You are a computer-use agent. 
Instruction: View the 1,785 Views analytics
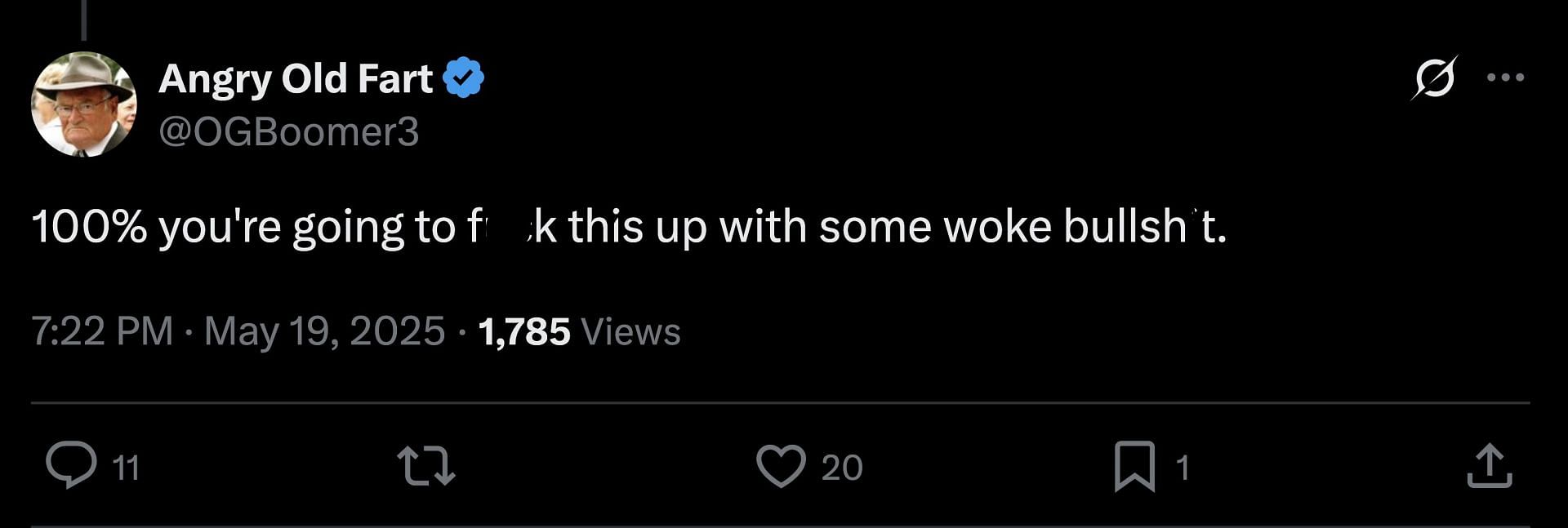[579, 331]
